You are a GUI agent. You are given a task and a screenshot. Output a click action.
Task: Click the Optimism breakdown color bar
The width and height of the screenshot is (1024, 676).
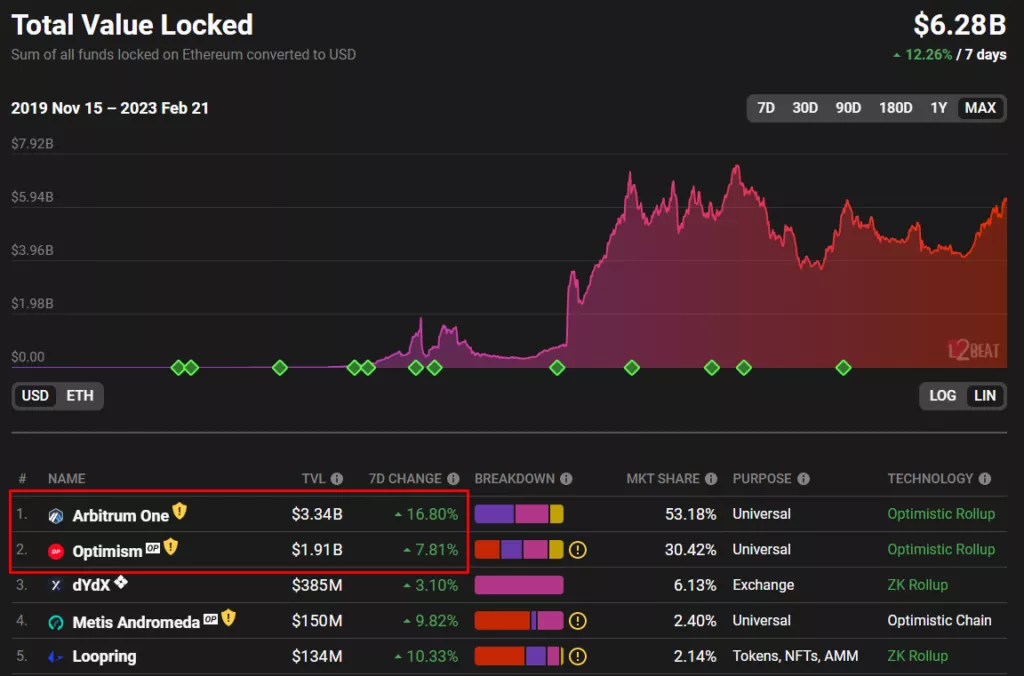click(519, 549)
